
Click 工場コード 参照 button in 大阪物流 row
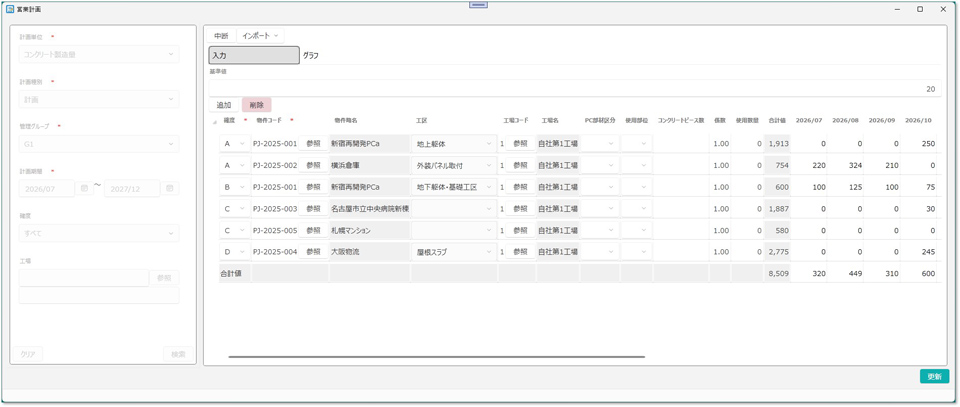pyautogui.click(x=520, y=252)
